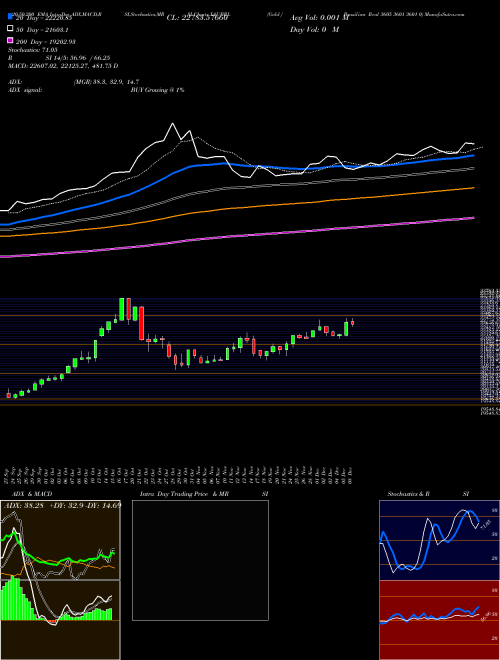The width and height of the screenshot is (500, 660).
Task: Click the 71.03 value label in the Stochastics panel
Action: point(484,524)
